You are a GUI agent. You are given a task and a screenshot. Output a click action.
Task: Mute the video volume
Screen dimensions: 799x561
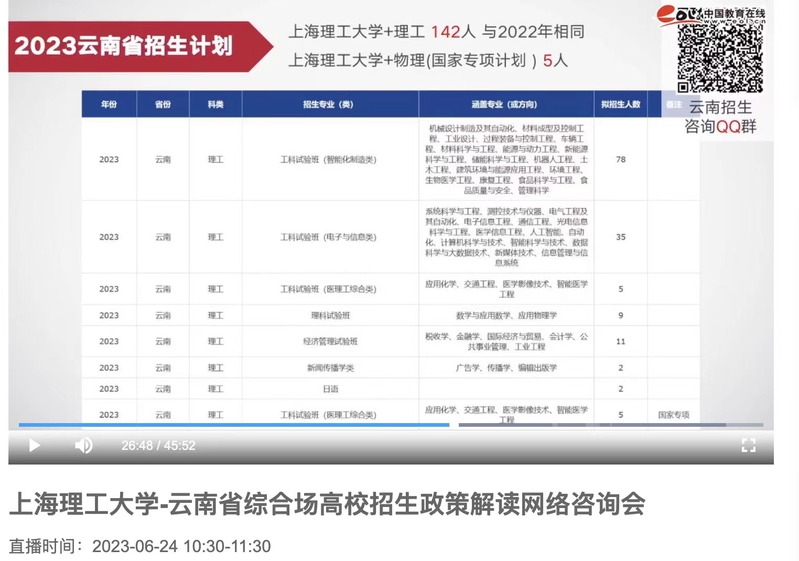click(x=84, y=445)
